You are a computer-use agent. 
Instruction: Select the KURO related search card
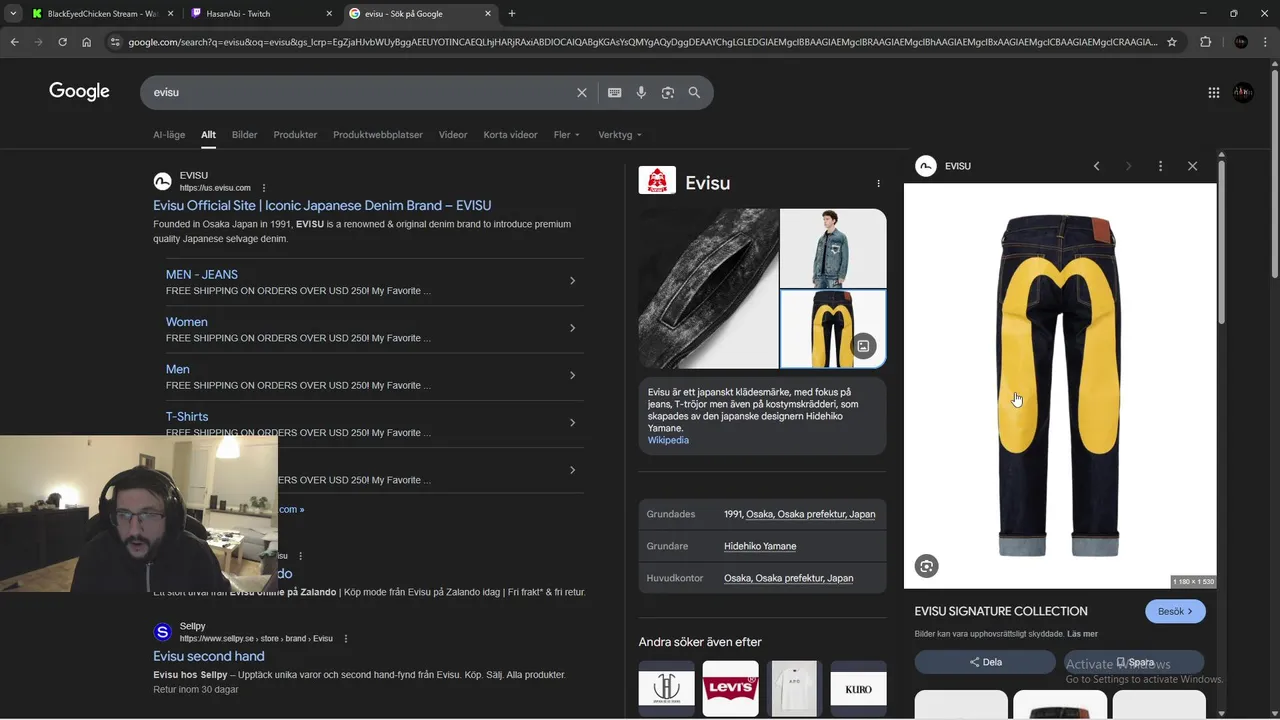coord(858,688)
